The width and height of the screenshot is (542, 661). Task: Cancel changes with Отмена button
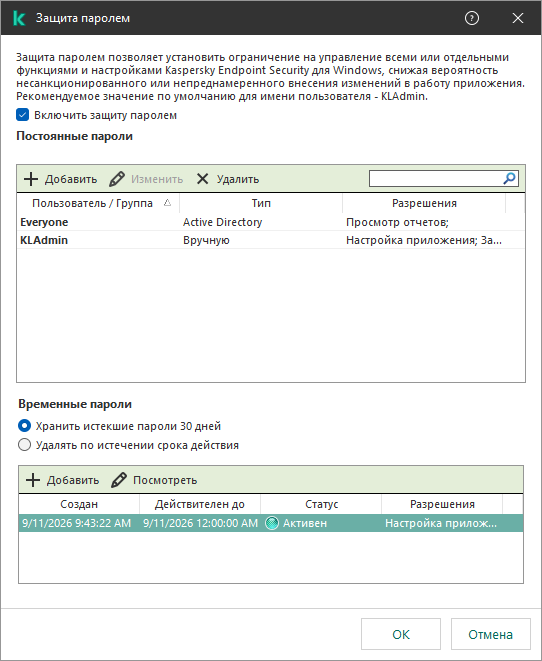coord(491,634)
